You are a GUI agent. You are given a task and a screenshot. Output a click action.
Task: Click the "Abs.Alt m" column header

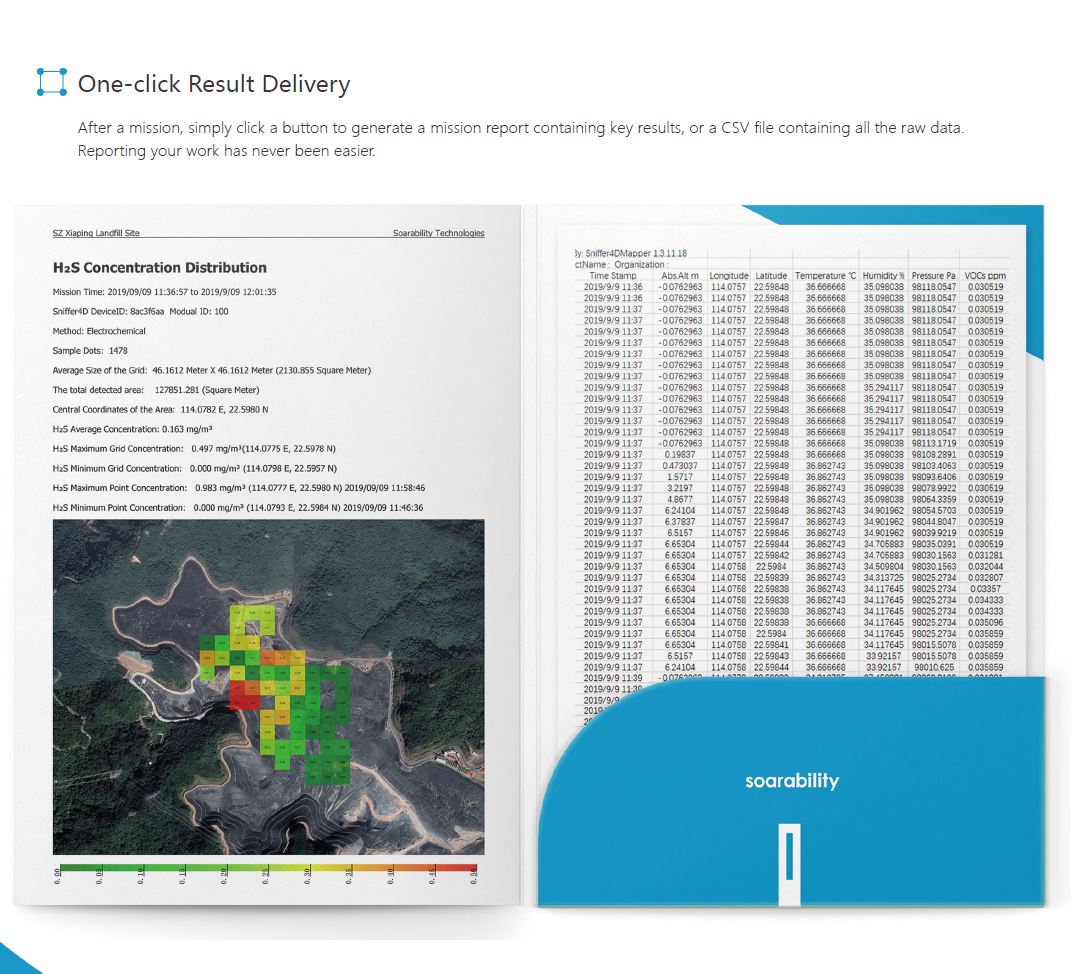pos(680,276)
